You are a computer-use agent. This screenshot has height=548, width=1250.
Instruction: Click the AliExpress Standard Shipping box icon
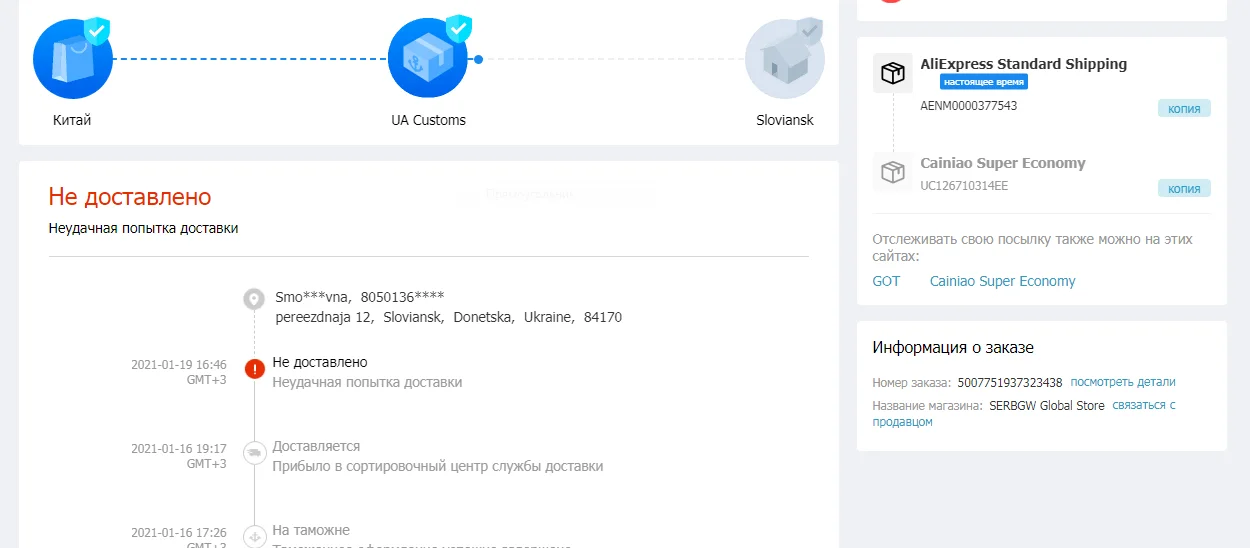pyautogui.click(x=892, y=73)
